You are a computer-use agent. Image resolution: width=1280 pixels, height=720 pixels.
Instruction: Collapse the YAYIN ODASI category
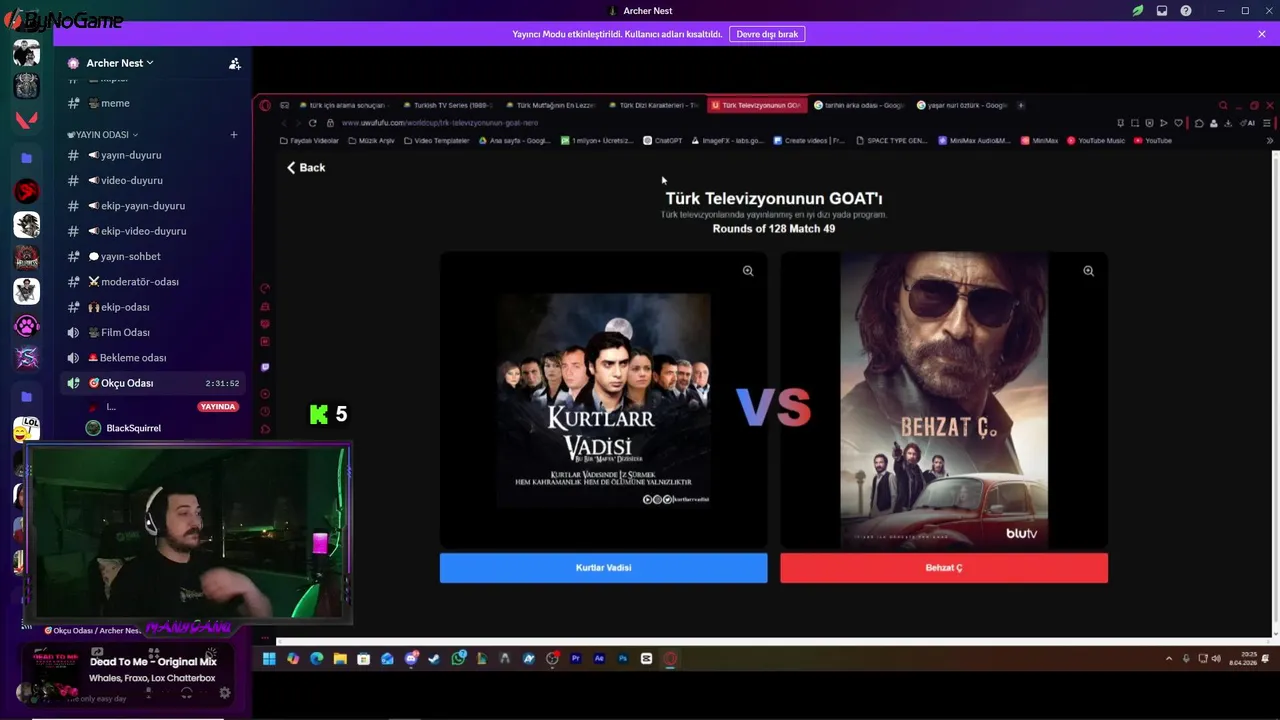point(103,134)
